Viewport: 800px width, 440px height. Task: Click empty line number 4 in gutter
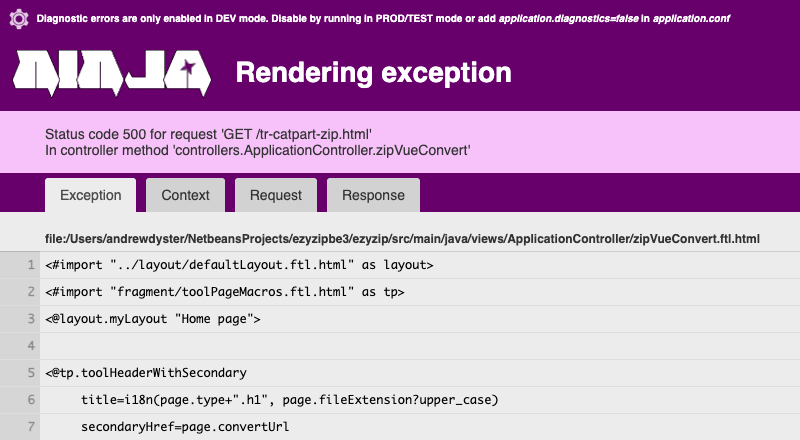(x=31, y=346)
